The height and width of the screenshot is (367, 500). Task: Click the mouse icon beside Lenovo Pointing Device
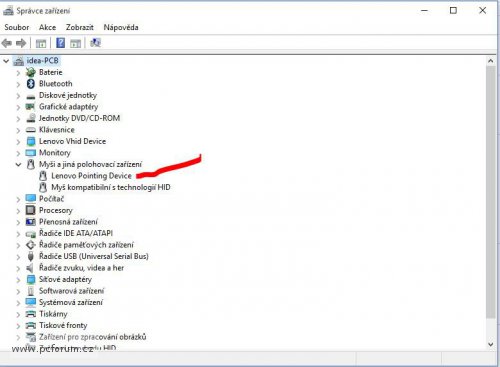tap(43, 176)
